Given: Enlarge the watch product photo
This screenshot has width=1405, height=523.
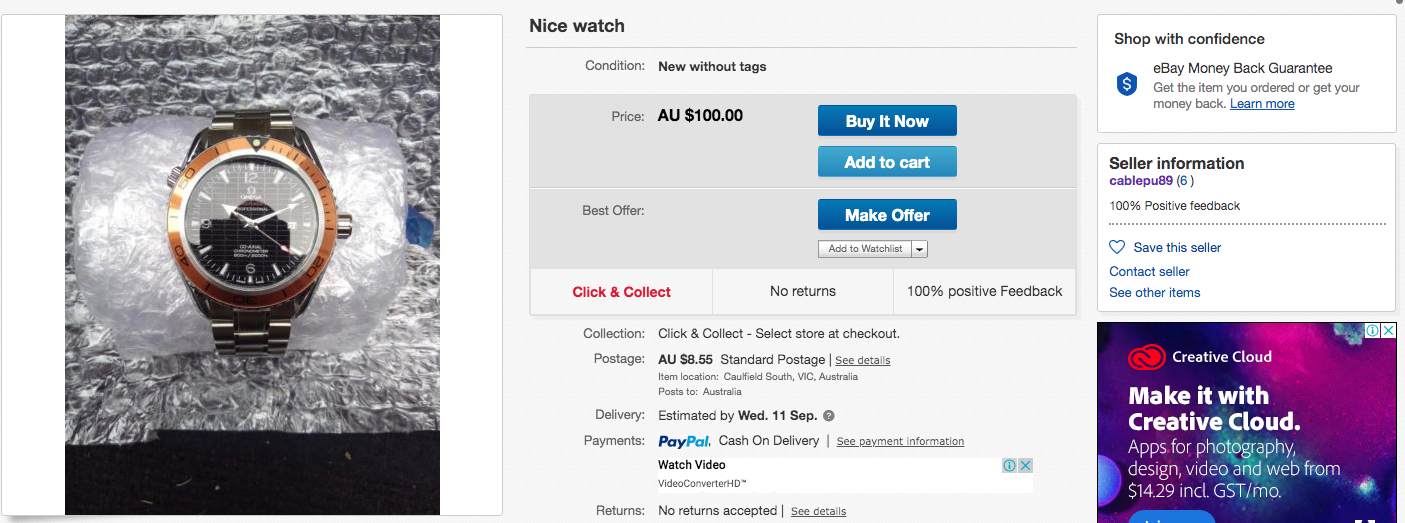Looking at the screenshot, I should [252, 265].
